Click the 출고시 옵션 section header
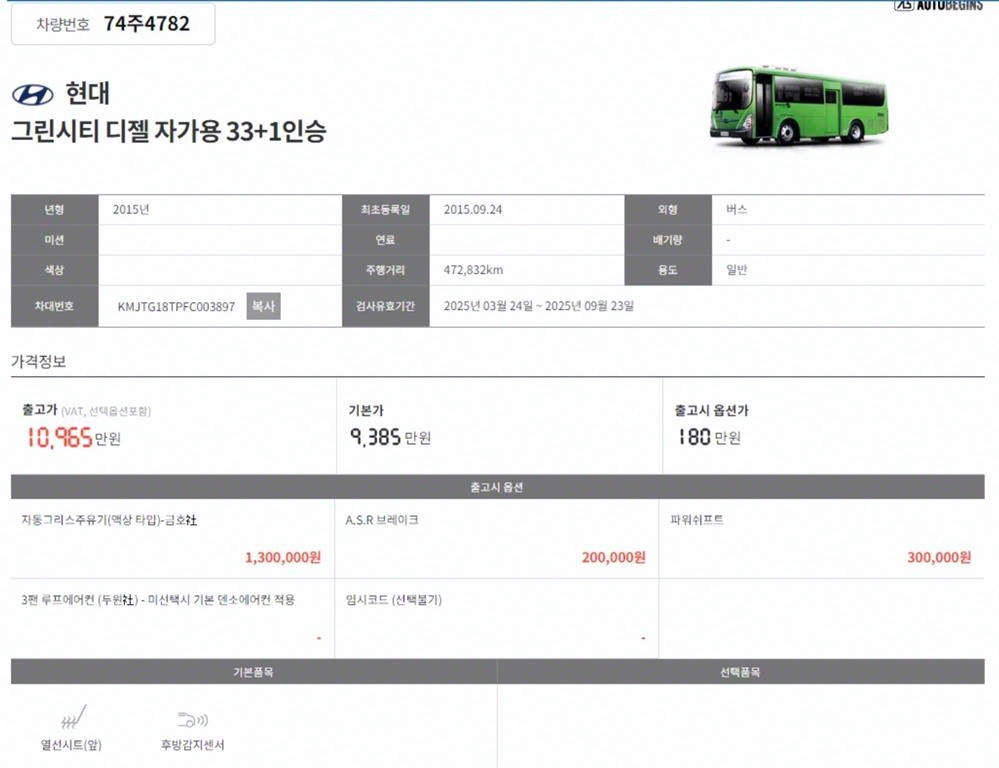This screenshot has width=999, height=768. (497, 487)
